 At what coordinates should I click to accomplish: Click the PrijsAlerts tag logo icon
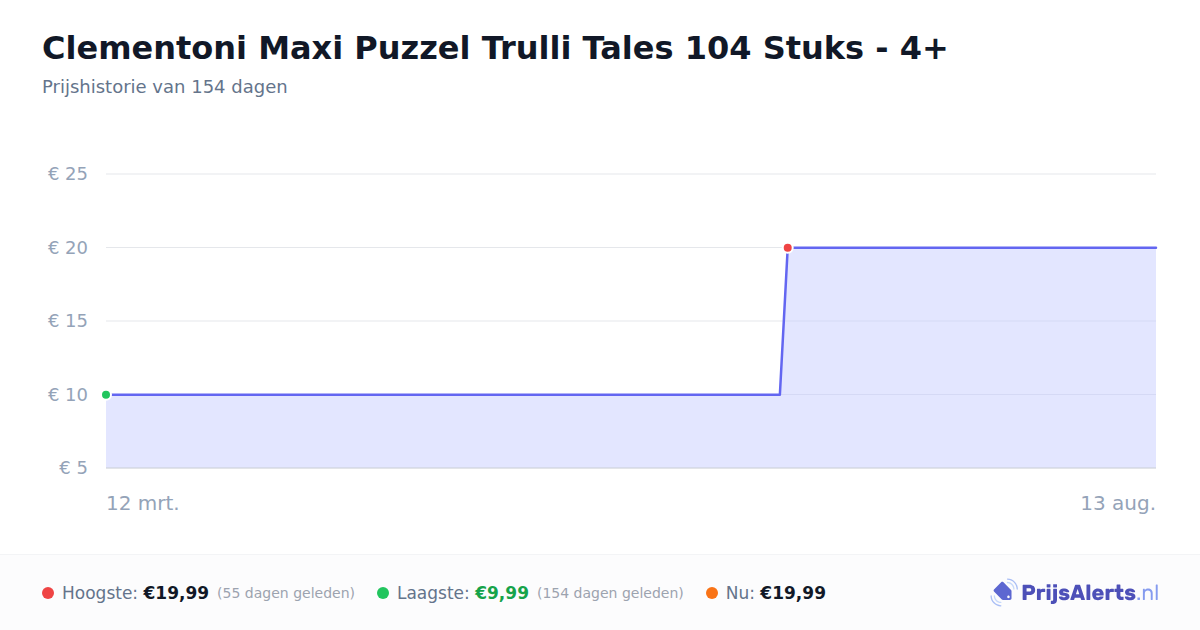[1003, 593]
